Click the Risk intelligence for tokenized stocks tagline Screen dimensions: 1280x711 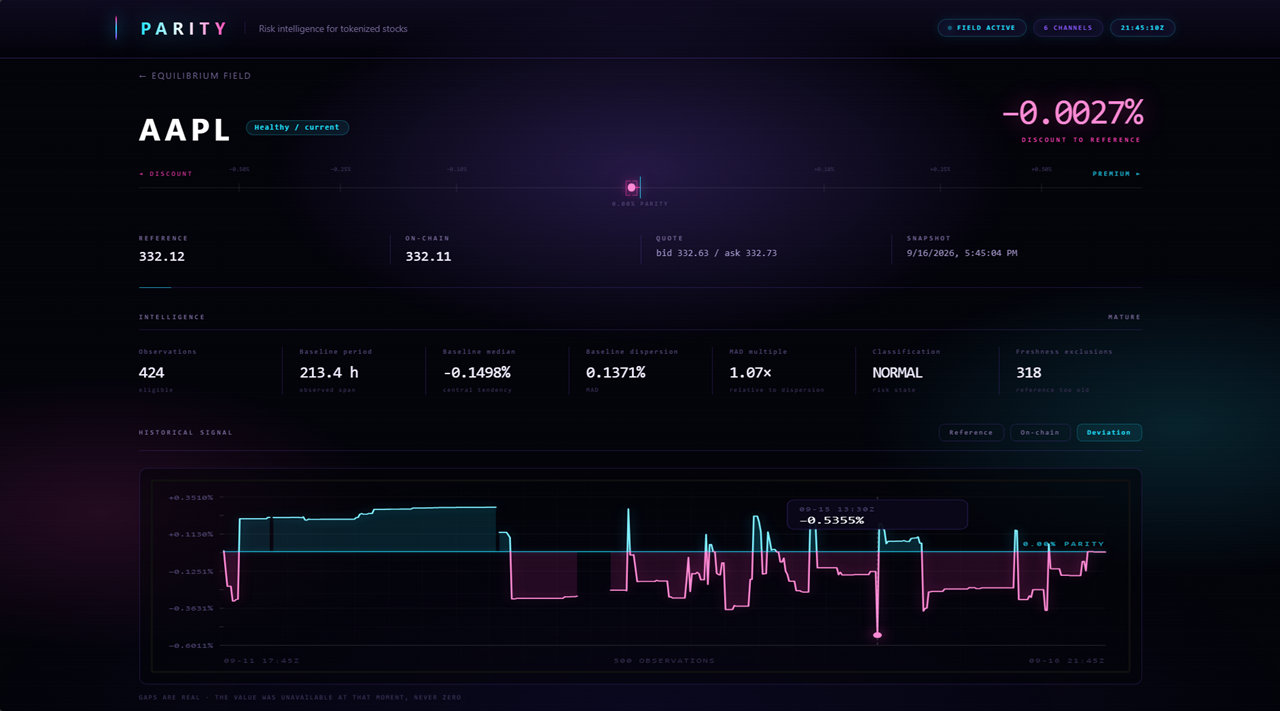tap(333, 29)
